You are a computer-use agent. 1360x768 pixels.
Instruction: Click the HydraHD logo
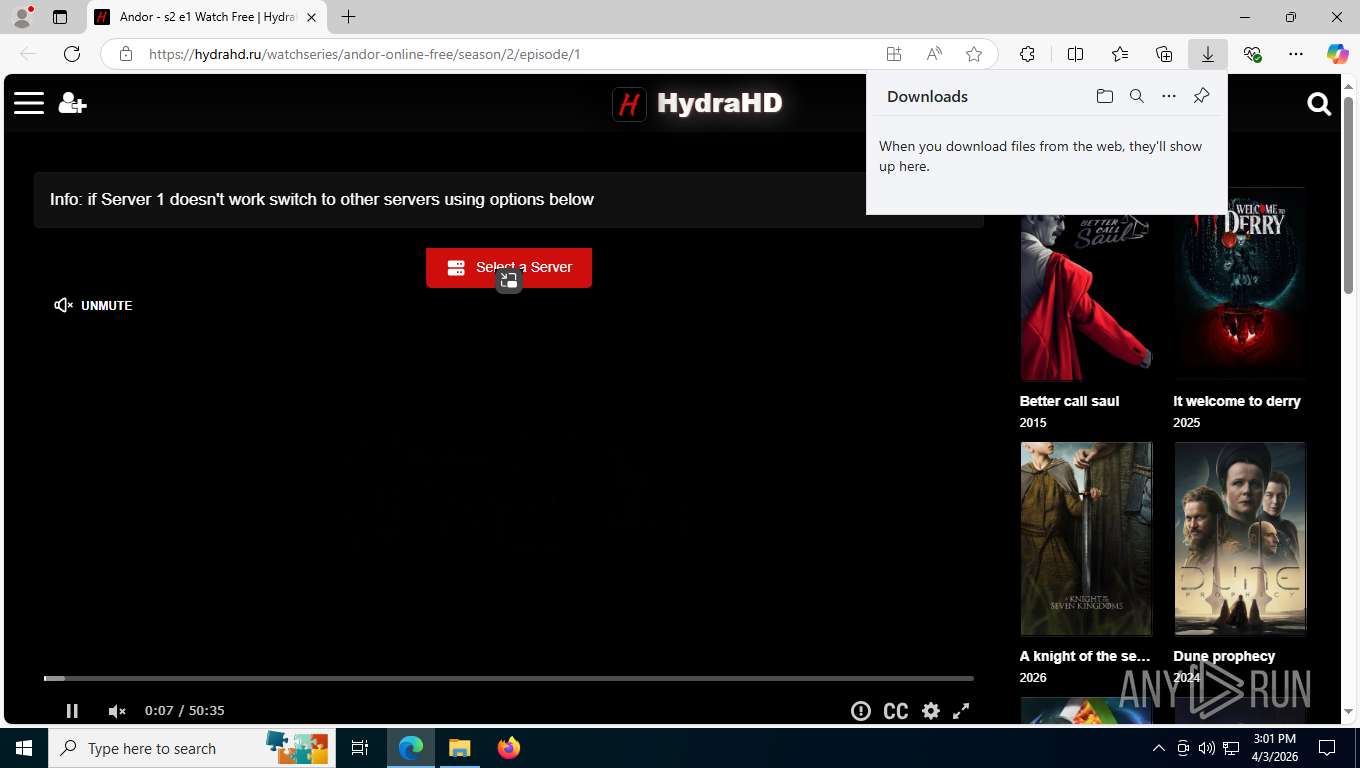(x=697, y=103)
